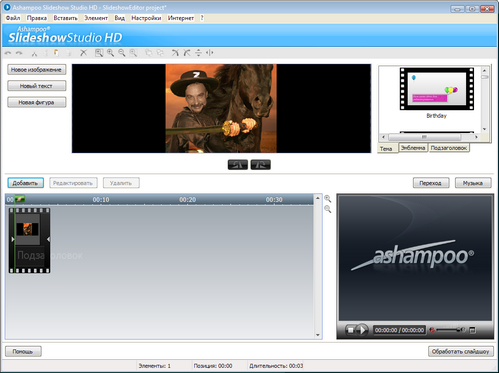Click the Редактировать button
Viewport: 499px width, 373px height.
(73, 183)
